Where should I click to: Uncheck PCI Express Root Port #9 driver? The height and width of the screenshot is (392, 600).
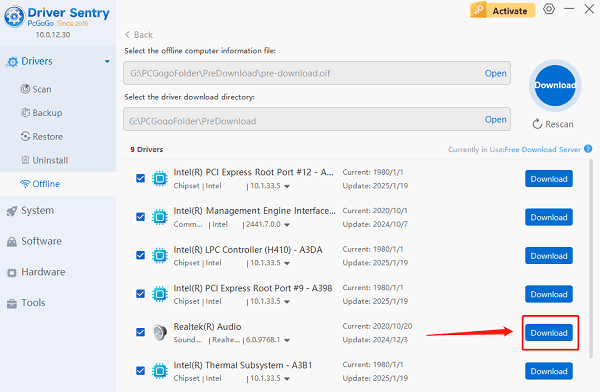(140, 294)
